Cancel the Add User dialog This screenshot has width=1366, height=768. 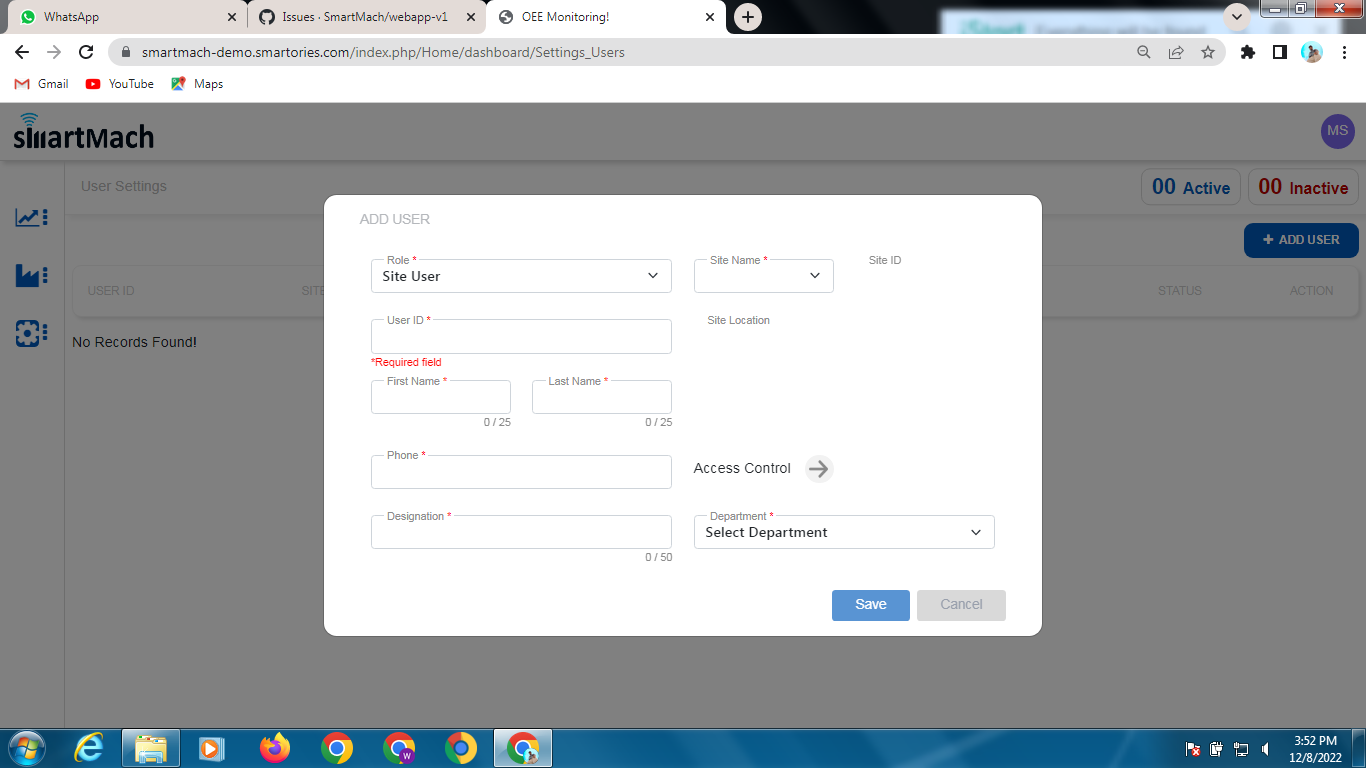tap(961, 605)
